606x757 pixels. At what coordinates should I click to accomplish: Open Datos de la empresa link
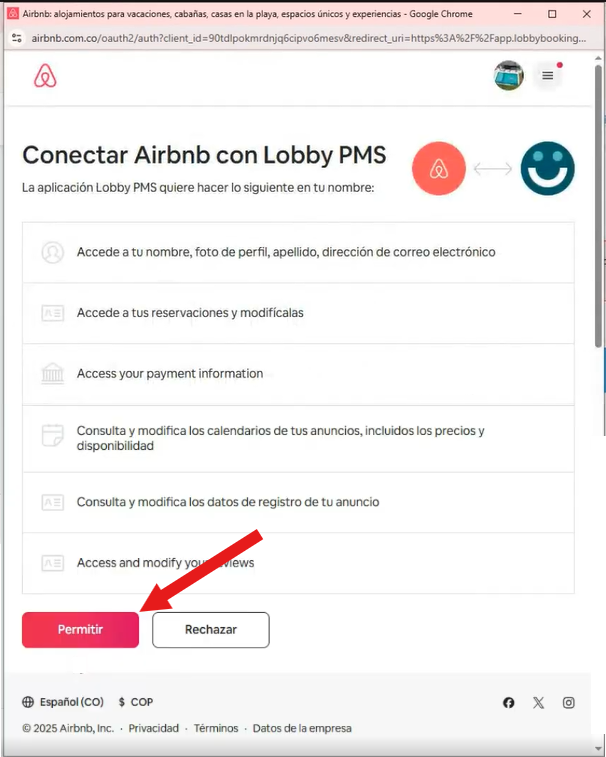(x=302, y=728)
